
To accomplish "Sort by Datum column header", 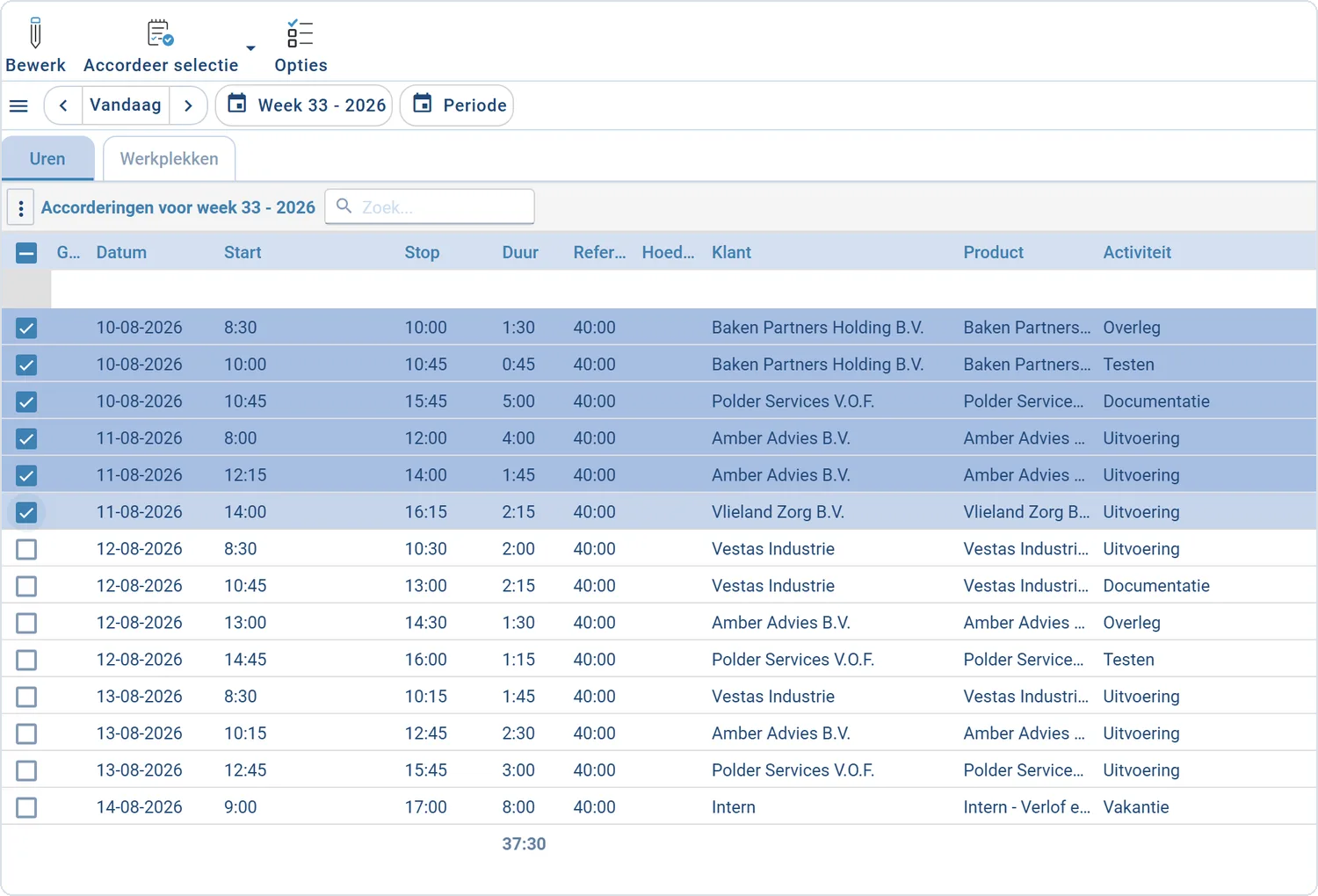I will pyautogui.click(x=121, y=253).
